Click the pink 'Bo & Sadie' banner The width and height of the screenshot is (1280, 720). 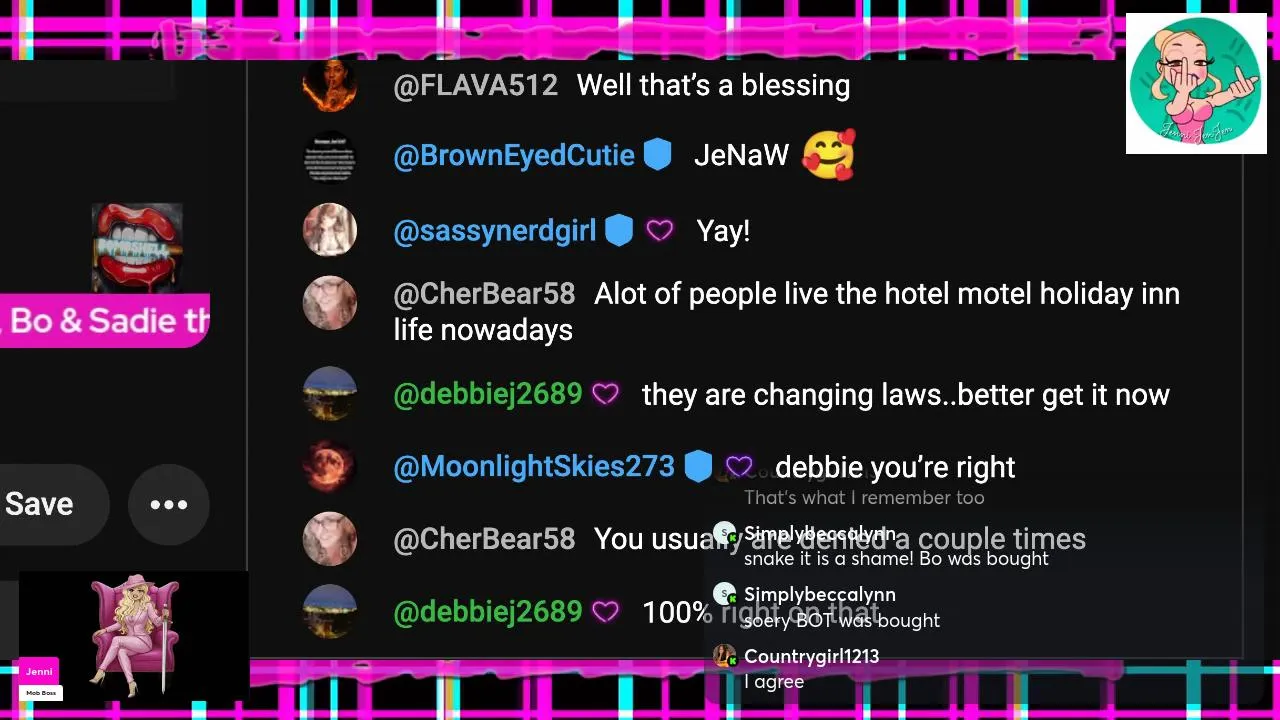[x=104, y=321]
